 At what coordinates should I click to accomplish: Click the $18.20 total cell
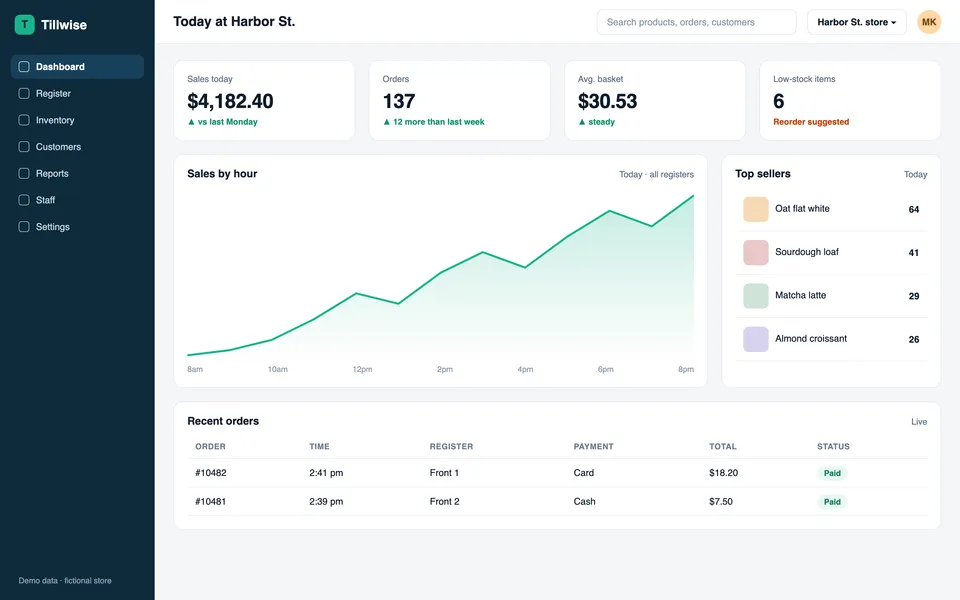coord(724,473)
